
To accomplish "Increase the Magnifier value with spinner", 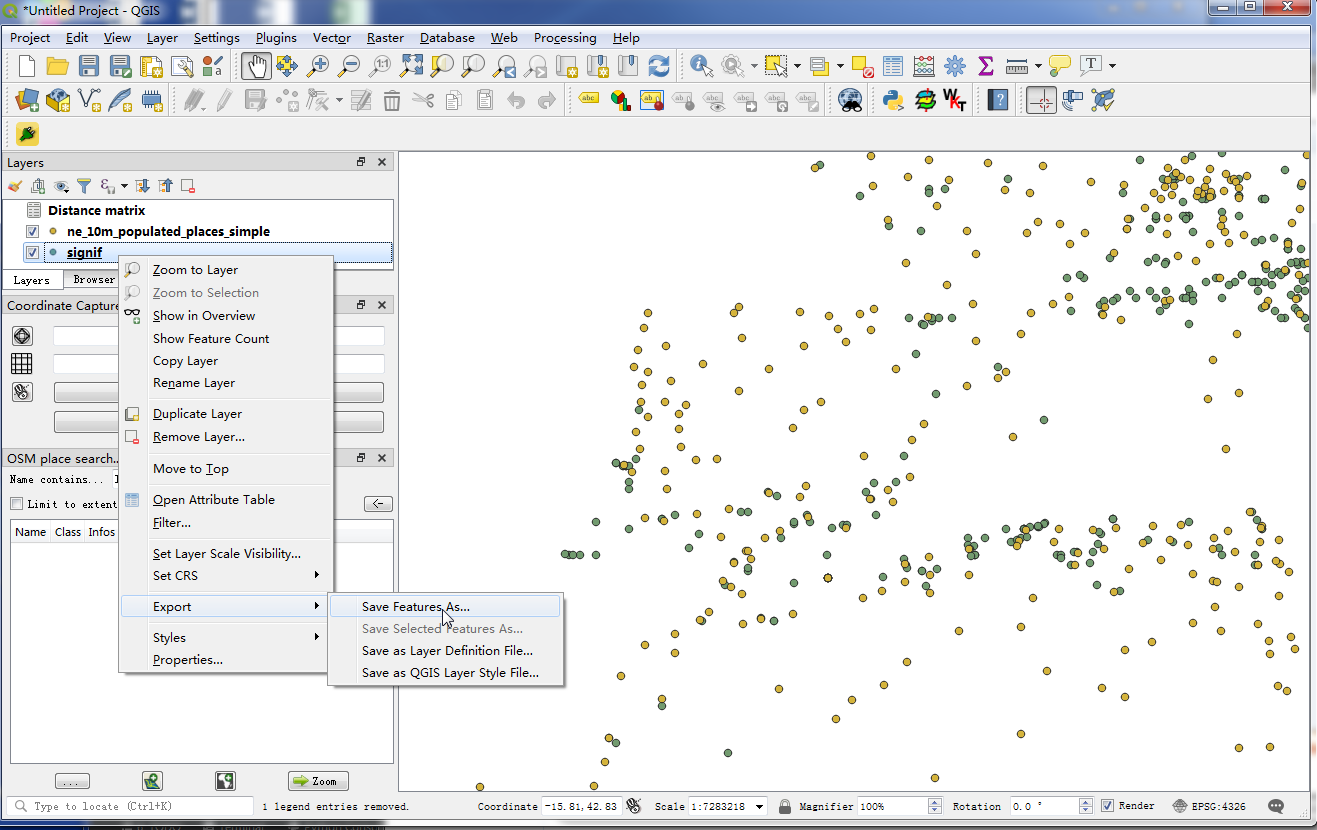I will [935, 802].
